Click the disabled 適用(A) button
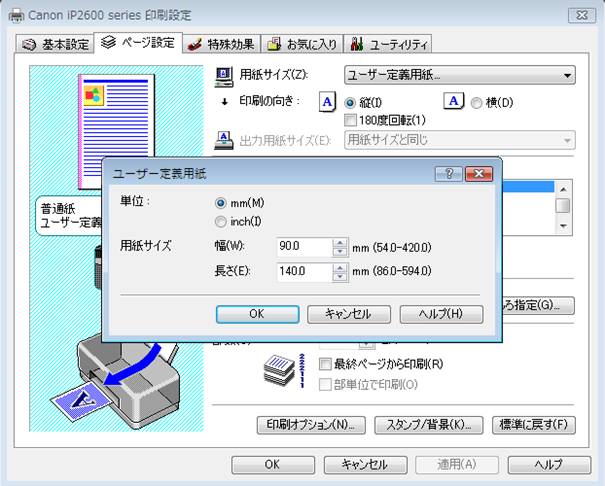 [x=457, y=465]
